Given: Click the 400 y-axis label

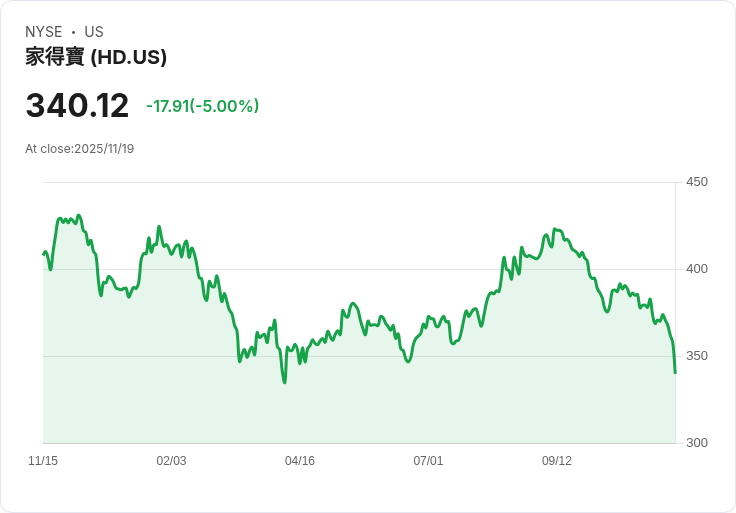Looking at the screenshot, I should [696, 269].
